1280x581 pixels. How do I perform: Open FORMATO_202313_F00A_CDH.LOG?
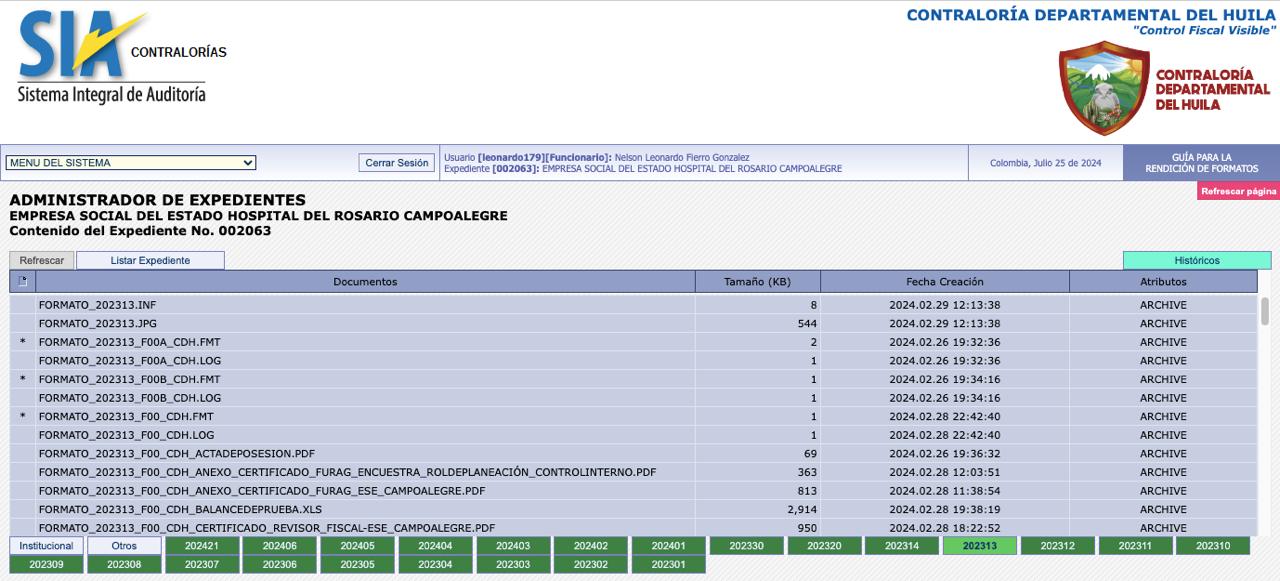pos(130,361)
